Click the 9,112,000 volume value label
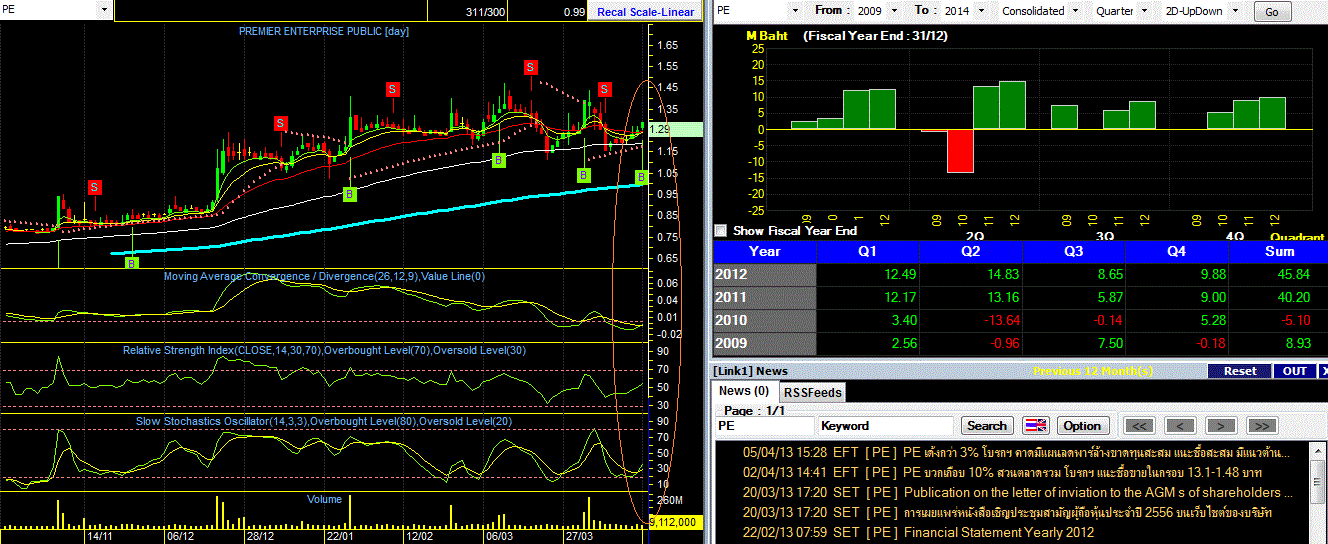Viewport: 1328px width, 544px height. click(676, 522)
